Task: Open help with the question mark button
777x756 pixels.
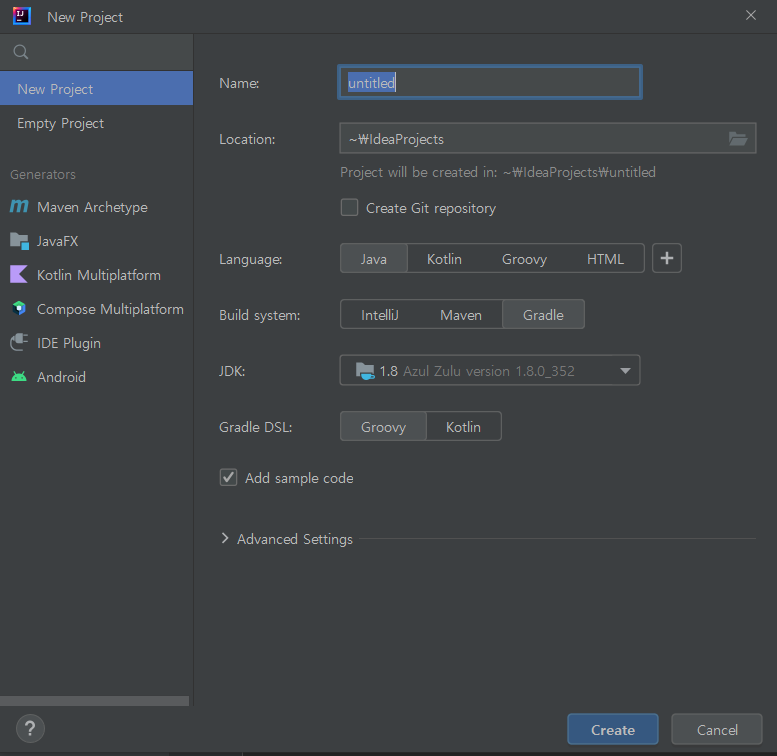Action: (x=30, y=728)
